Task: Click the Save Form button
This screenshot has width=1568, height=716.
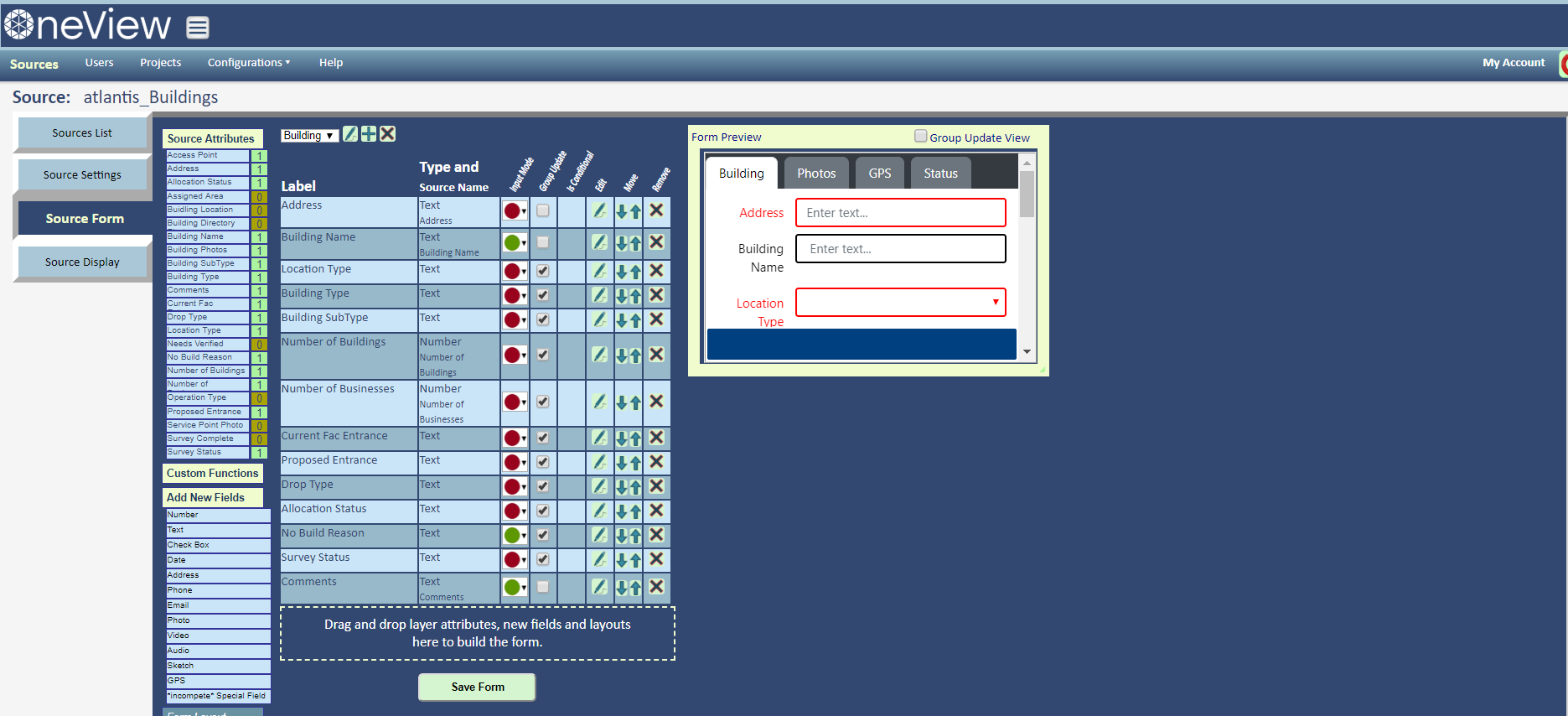Action: [477, 687]
